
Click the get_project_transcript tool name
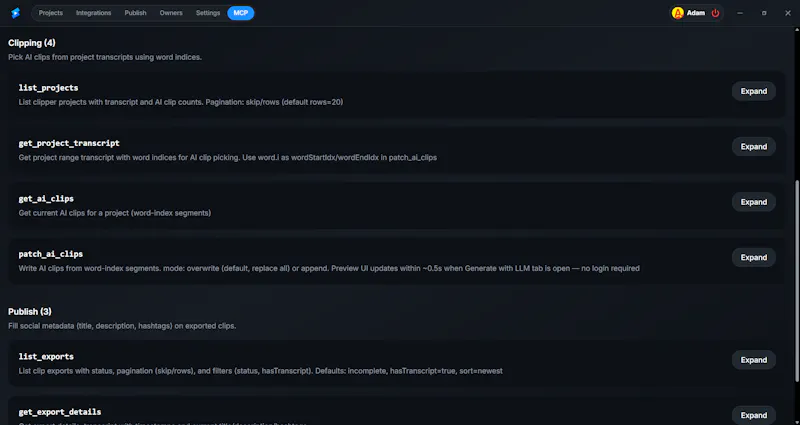coord(69,143)
